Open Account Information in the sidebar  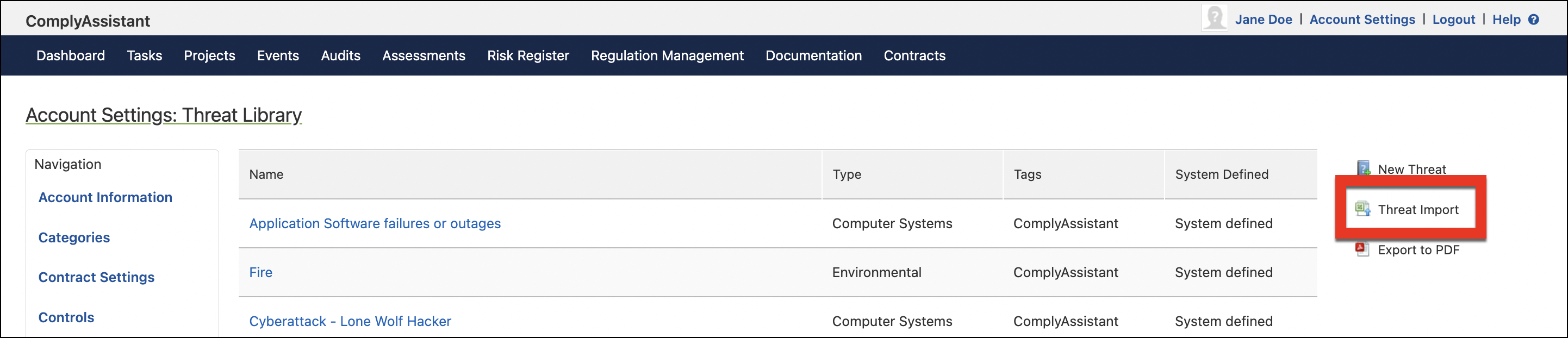(105, 198)
